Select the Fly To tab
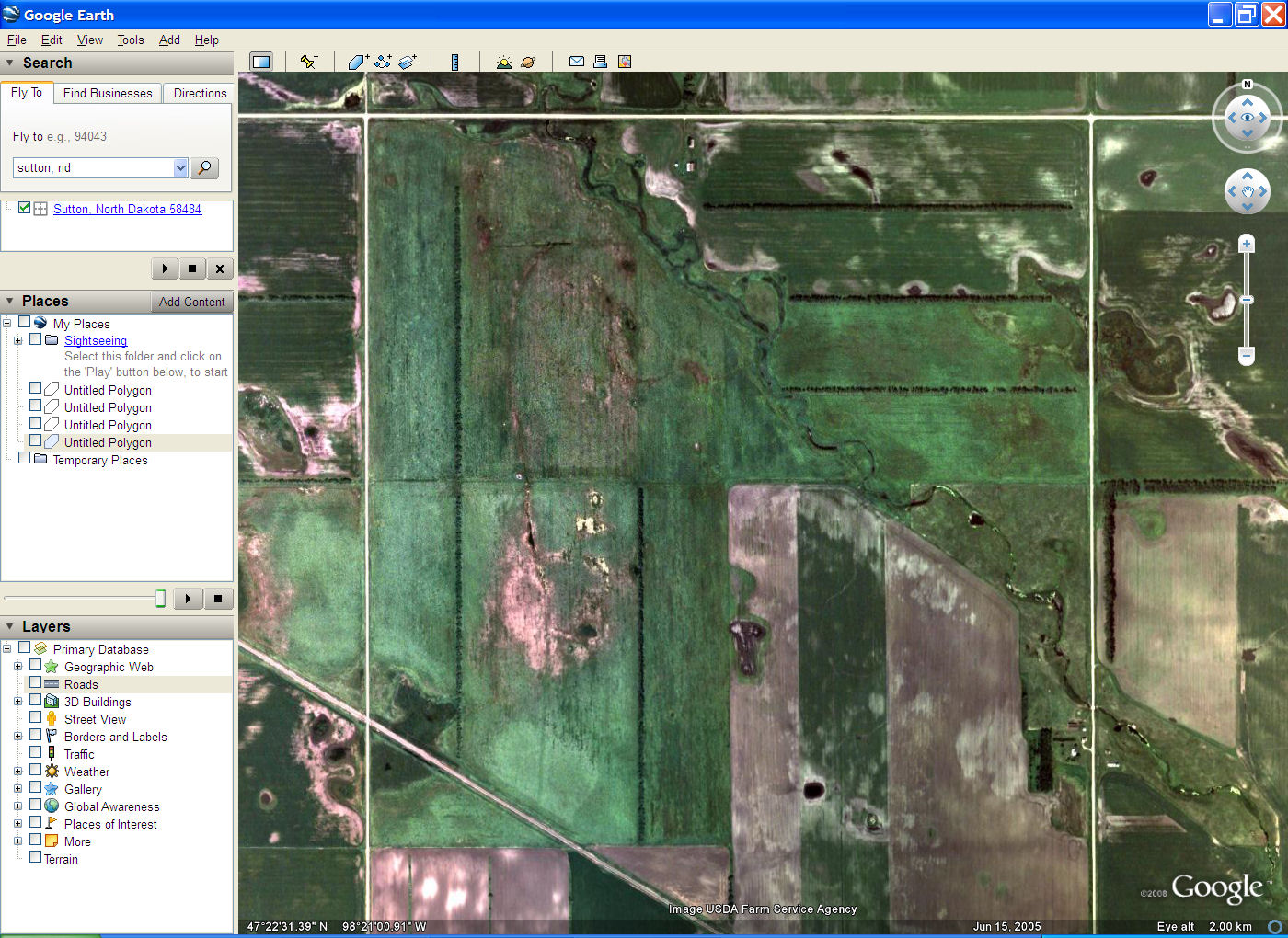 27,92
